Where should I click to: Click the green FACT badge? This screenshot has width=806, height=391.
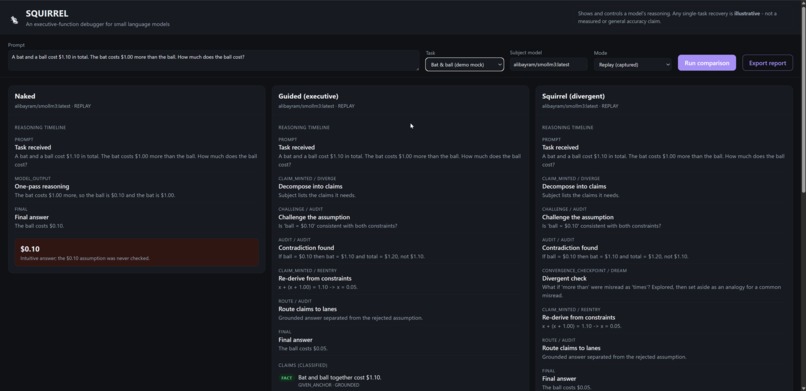(286, 378)
